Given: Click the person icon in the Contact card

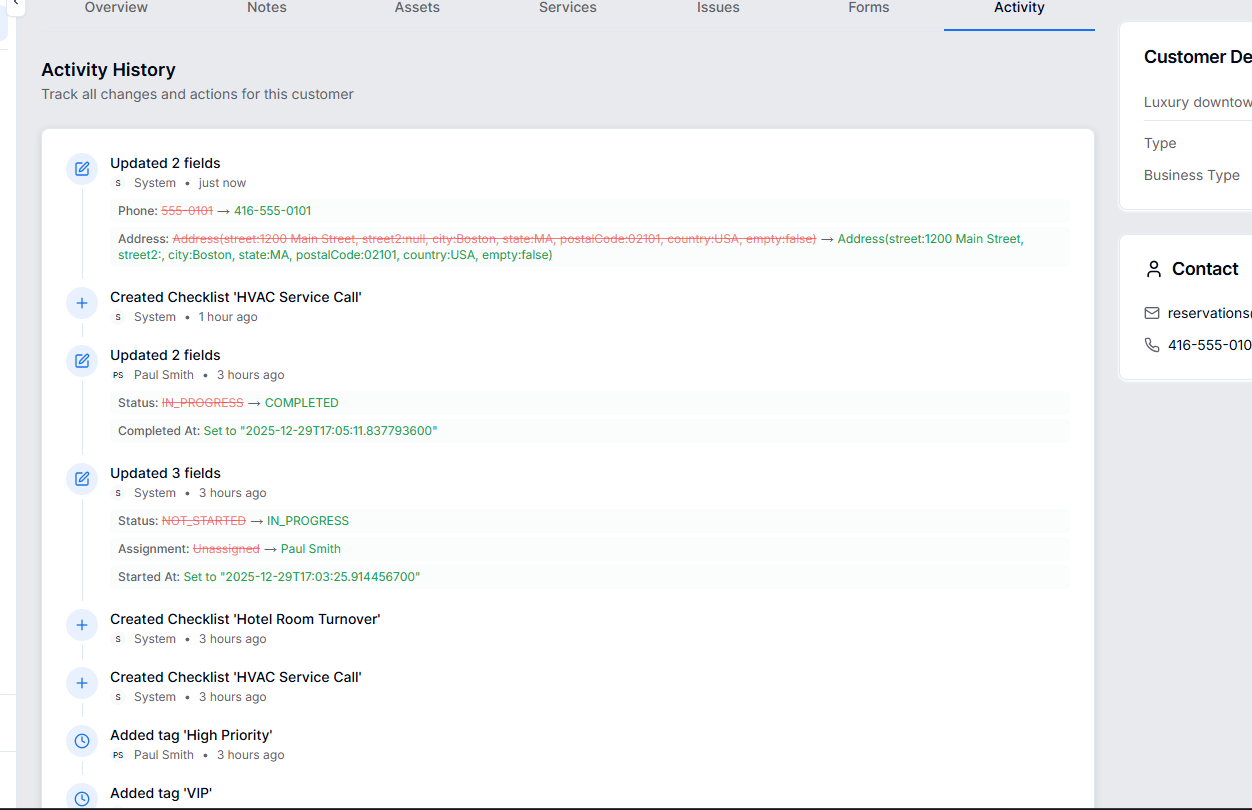Looking at the screenshot, I should tap(1152, 268).
